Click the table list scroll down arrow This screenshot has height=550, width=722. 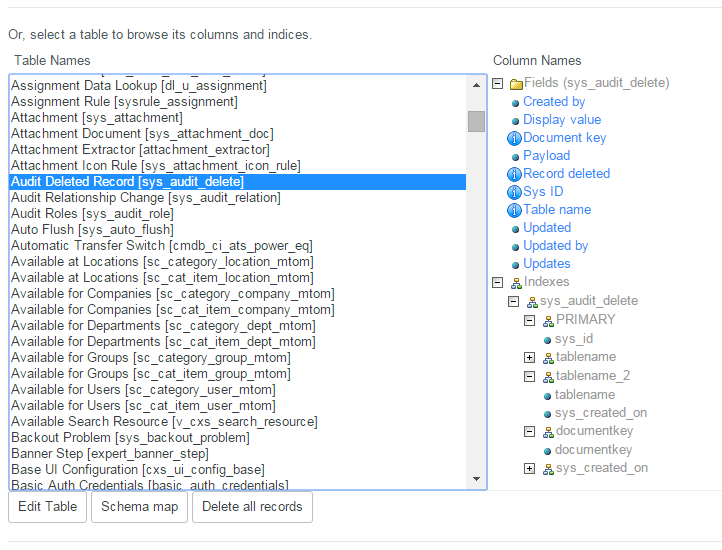pos(476,479)
